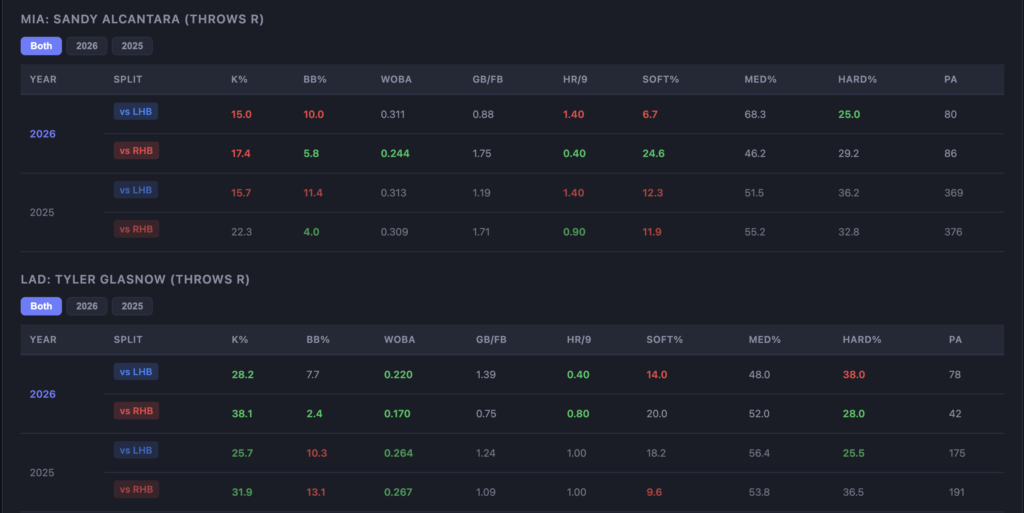Select the Both filter for Tyler Glasnow
Image resolution: width=1024 pixels, height=513 pixels.
point(41,306)
